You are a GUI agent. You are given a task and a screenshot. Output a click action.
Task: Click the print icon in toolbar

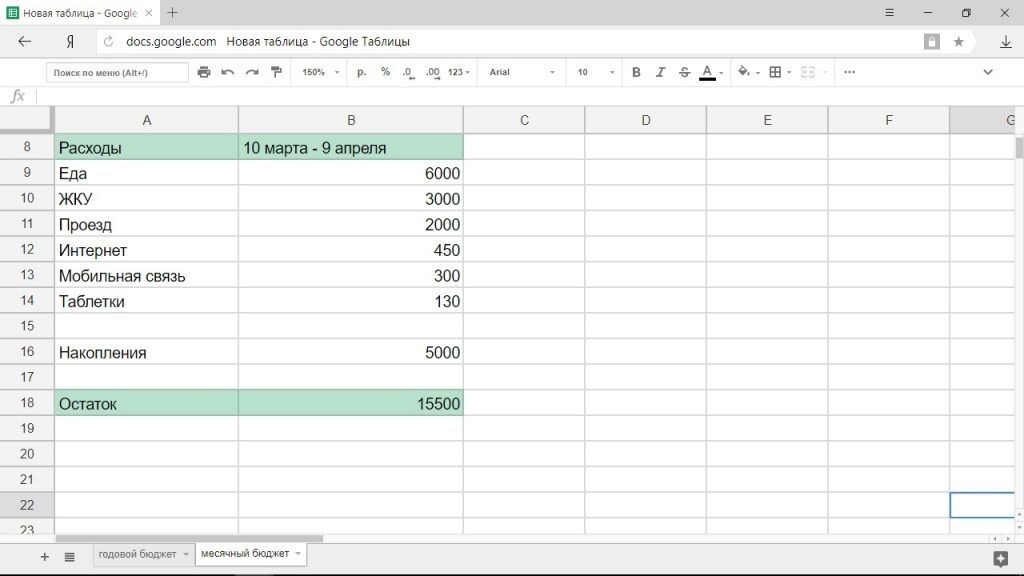click(204, 72)
